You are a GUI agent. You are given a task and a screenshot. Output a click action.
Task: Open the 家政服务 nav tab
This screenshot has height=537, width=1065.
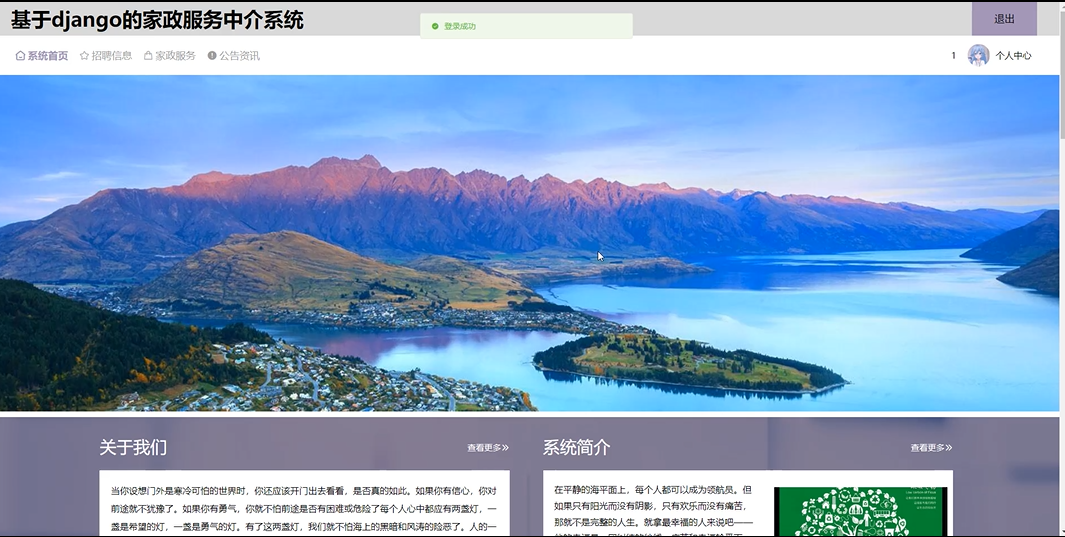170,56
